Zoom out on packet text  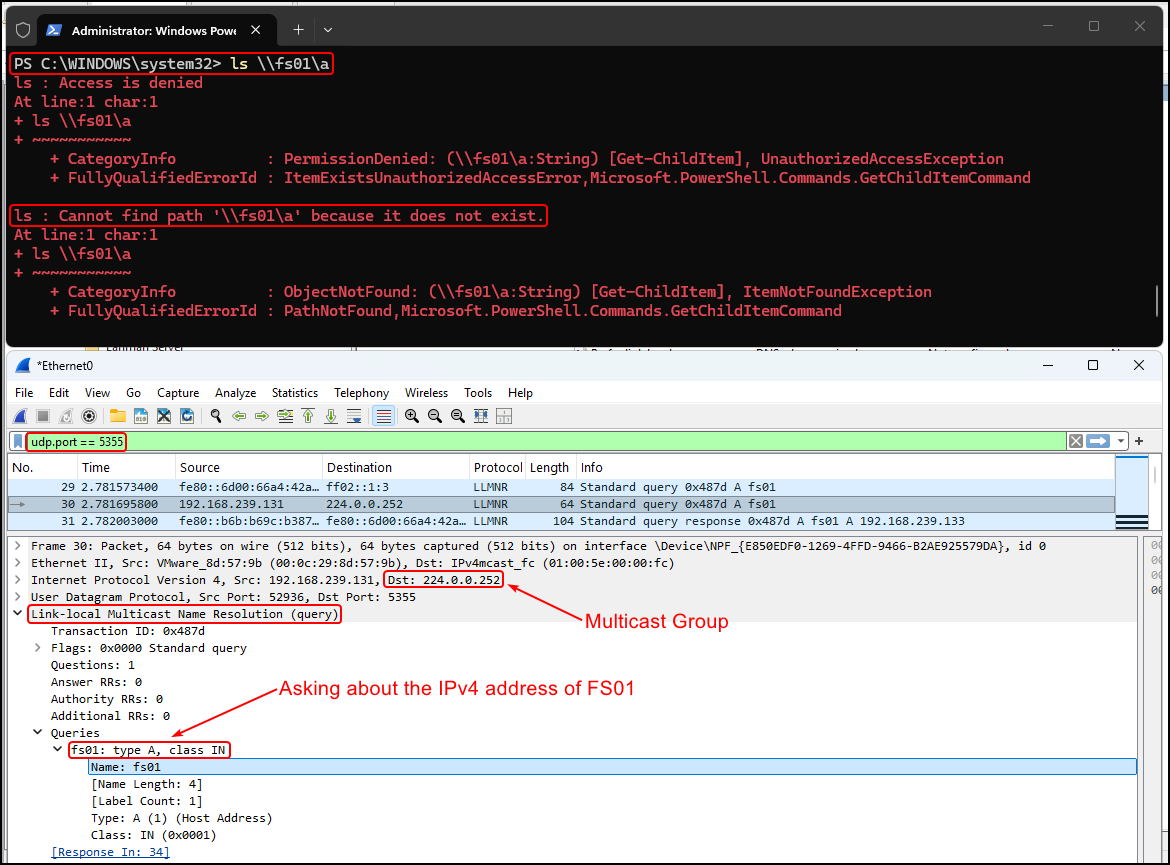coord(435,416)
